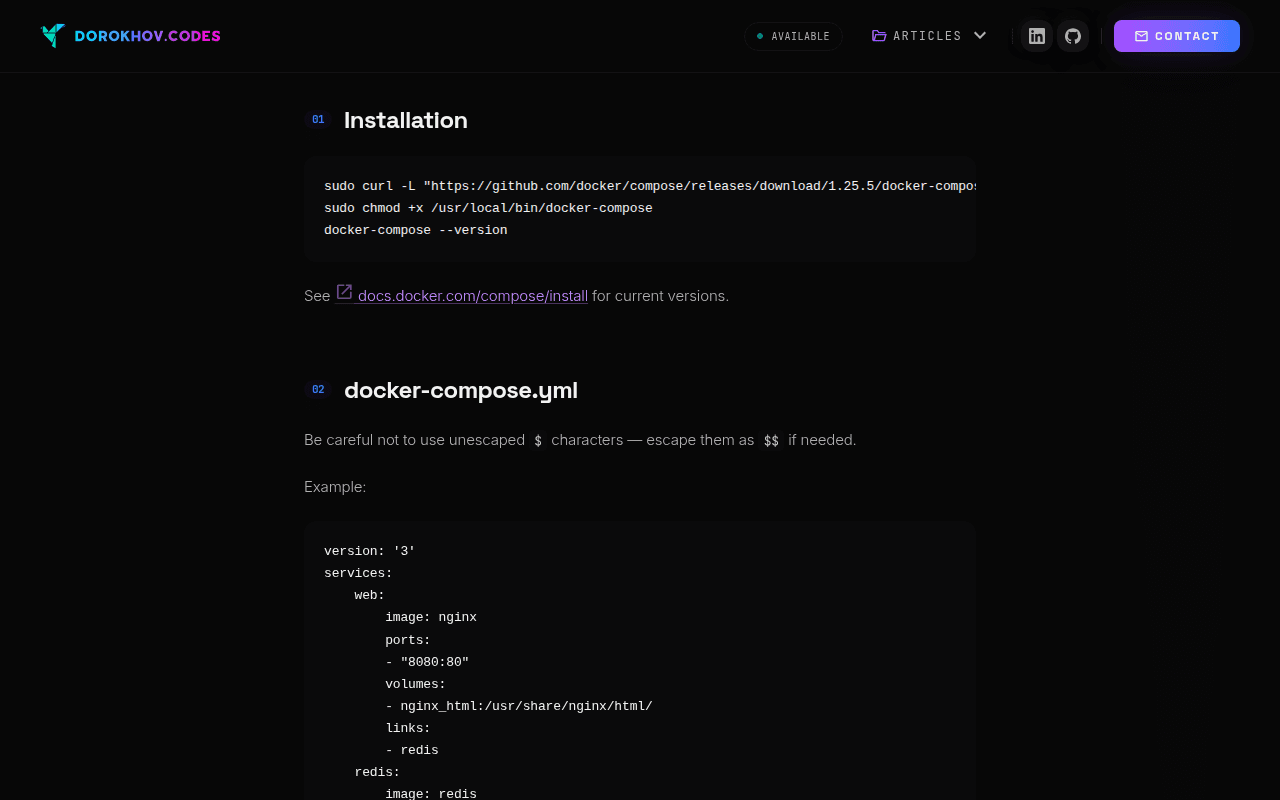
Task: Click the links: line in YAML
Action: tap(408, 728)
